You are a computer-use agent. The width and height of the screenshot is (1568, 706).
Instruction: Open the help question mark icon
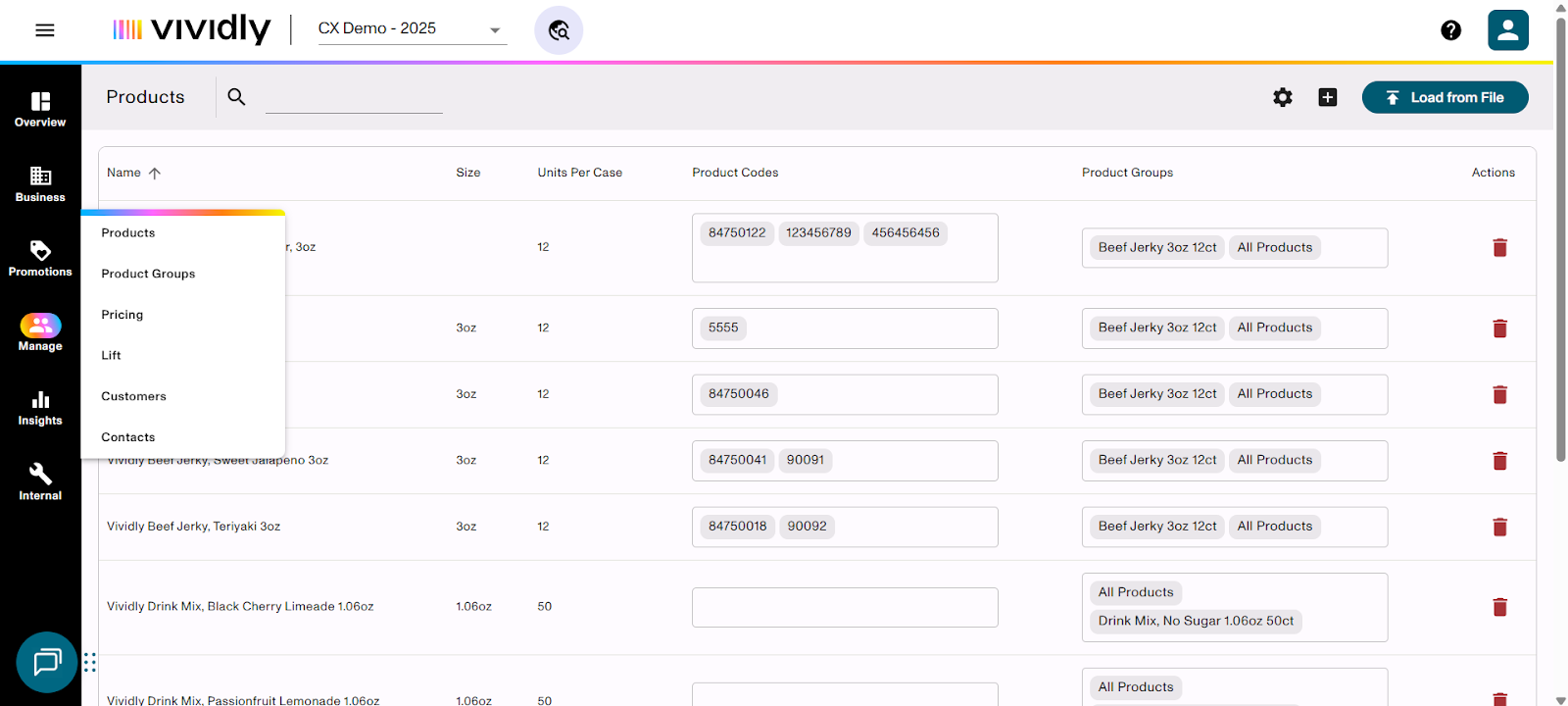(1450, 30)
